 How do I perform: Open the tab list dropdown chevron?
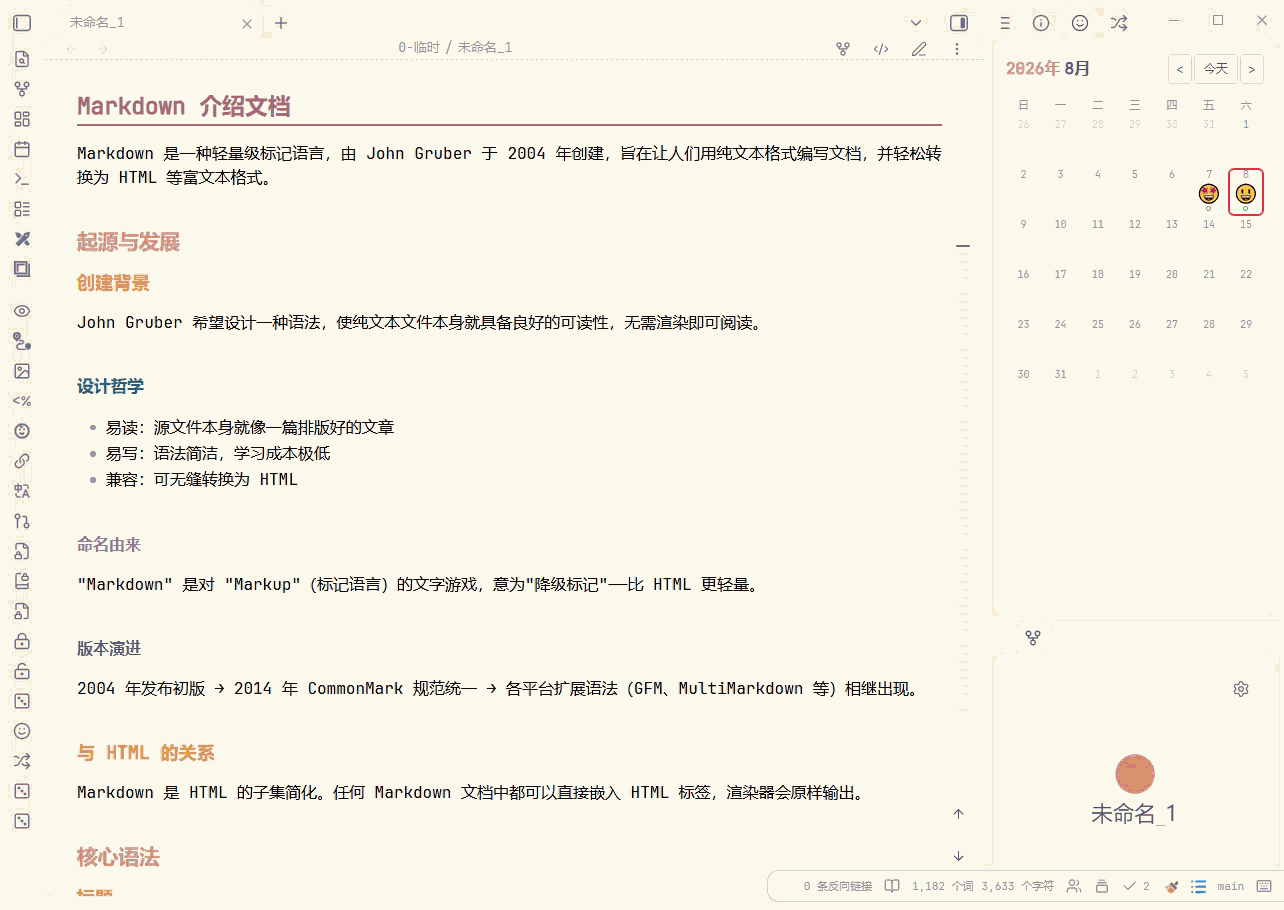click(916, 23)
